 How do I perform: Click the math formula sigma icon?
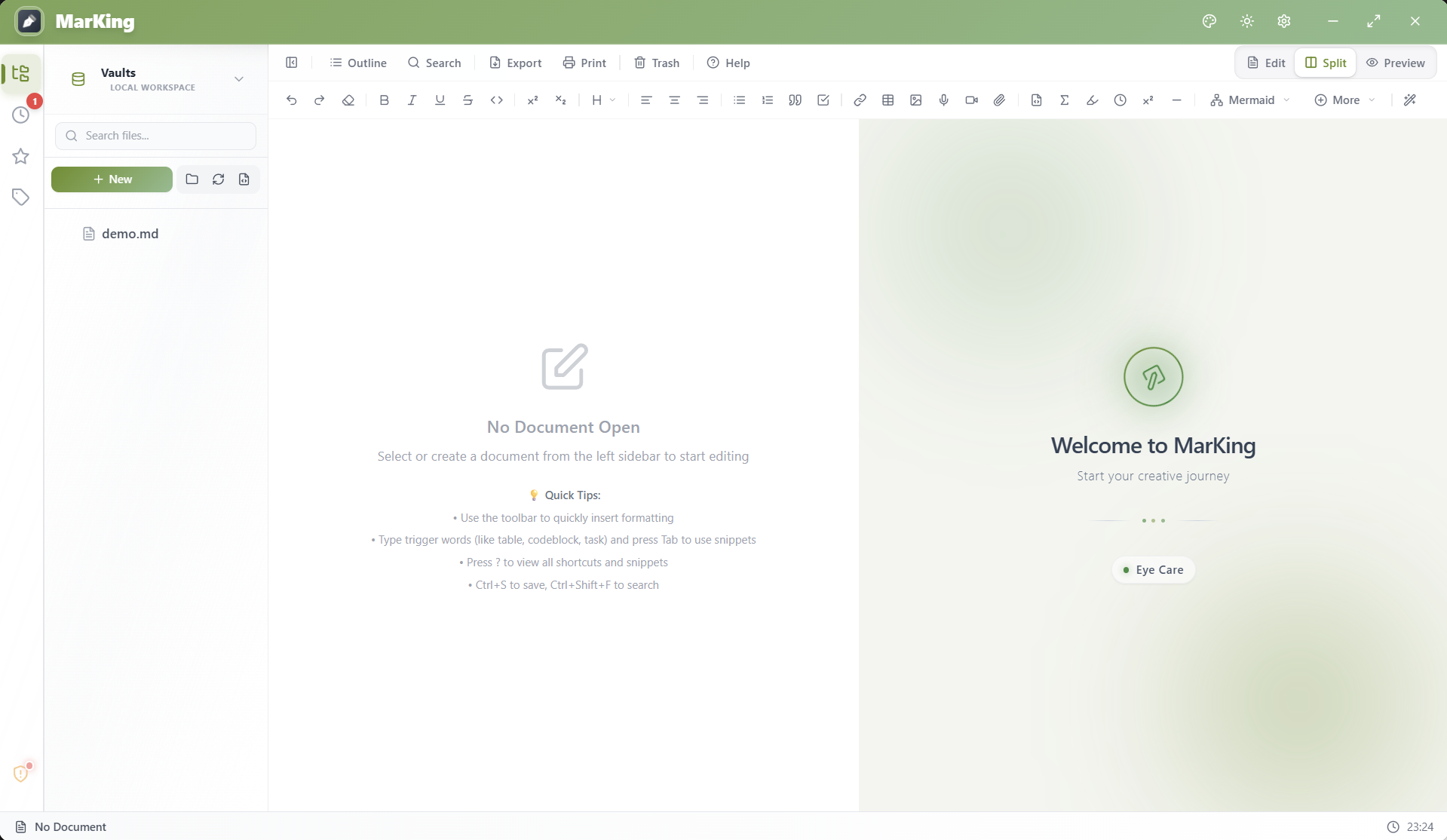click(x=1064, y=100)
